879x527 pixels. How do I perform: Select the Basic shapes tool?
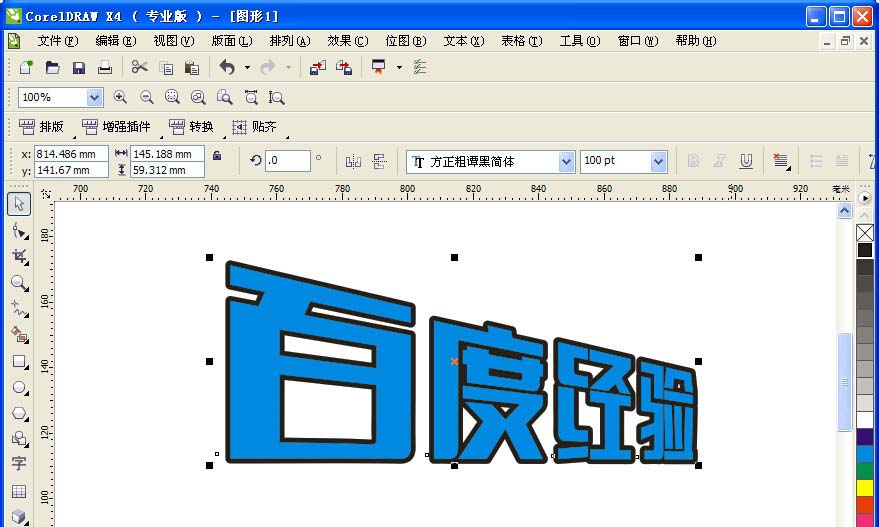(x=19, y=438)
